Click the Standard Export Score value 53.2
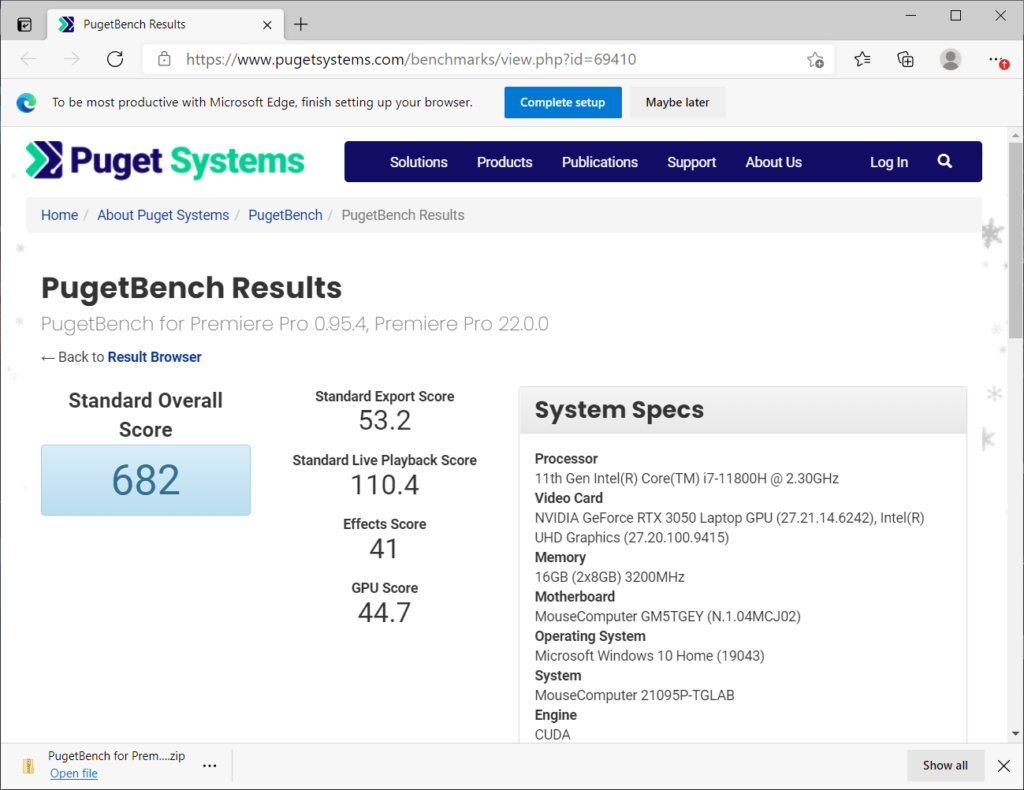This screenshot has width=1024, height=790. (385, 420)
